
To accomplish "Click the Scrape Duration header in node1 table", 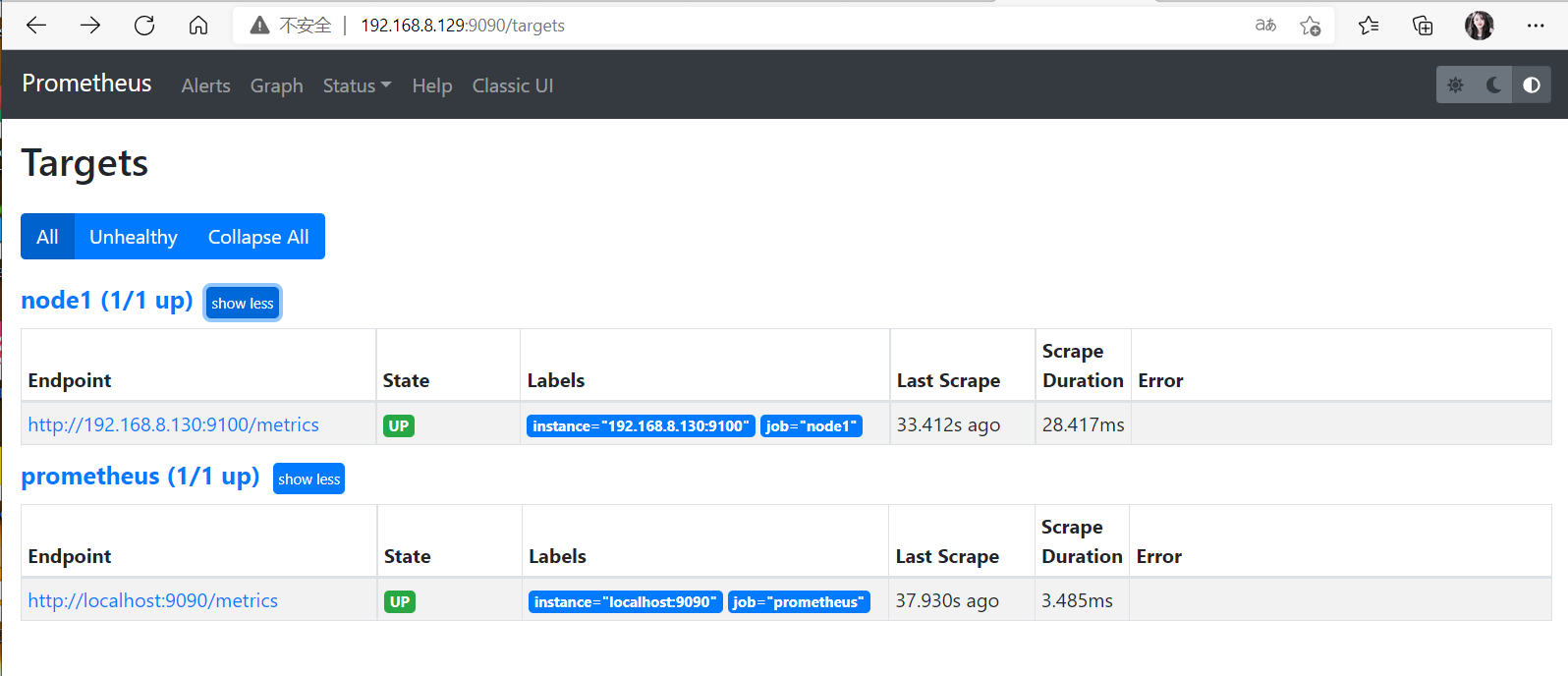I will click(x=1083, y=366).
